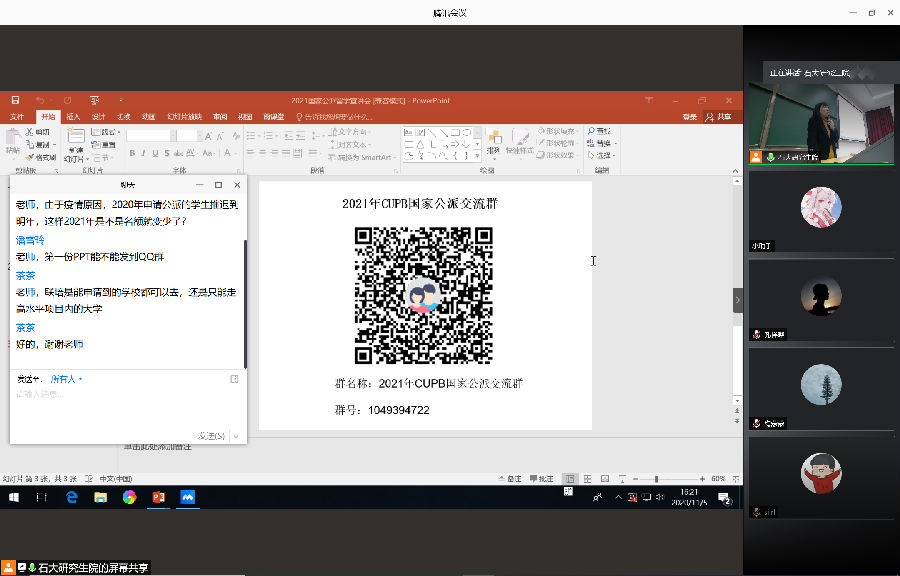
Task: Open File Explorer from the taskbar
Action: pyautogui.click(x=100, y=497)
